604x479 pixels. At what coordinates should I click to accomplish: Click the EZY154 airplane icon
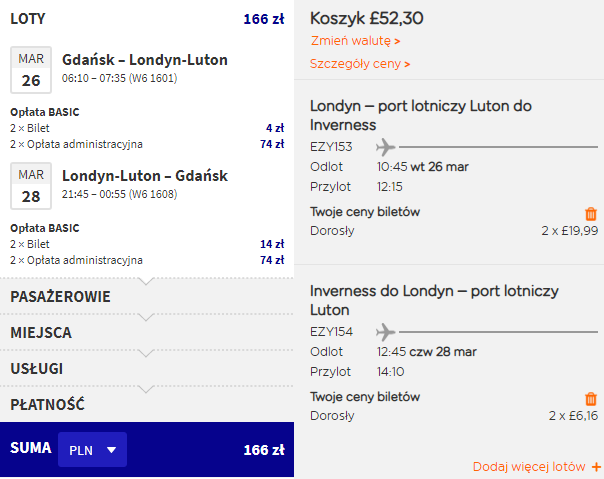(386, 332)
